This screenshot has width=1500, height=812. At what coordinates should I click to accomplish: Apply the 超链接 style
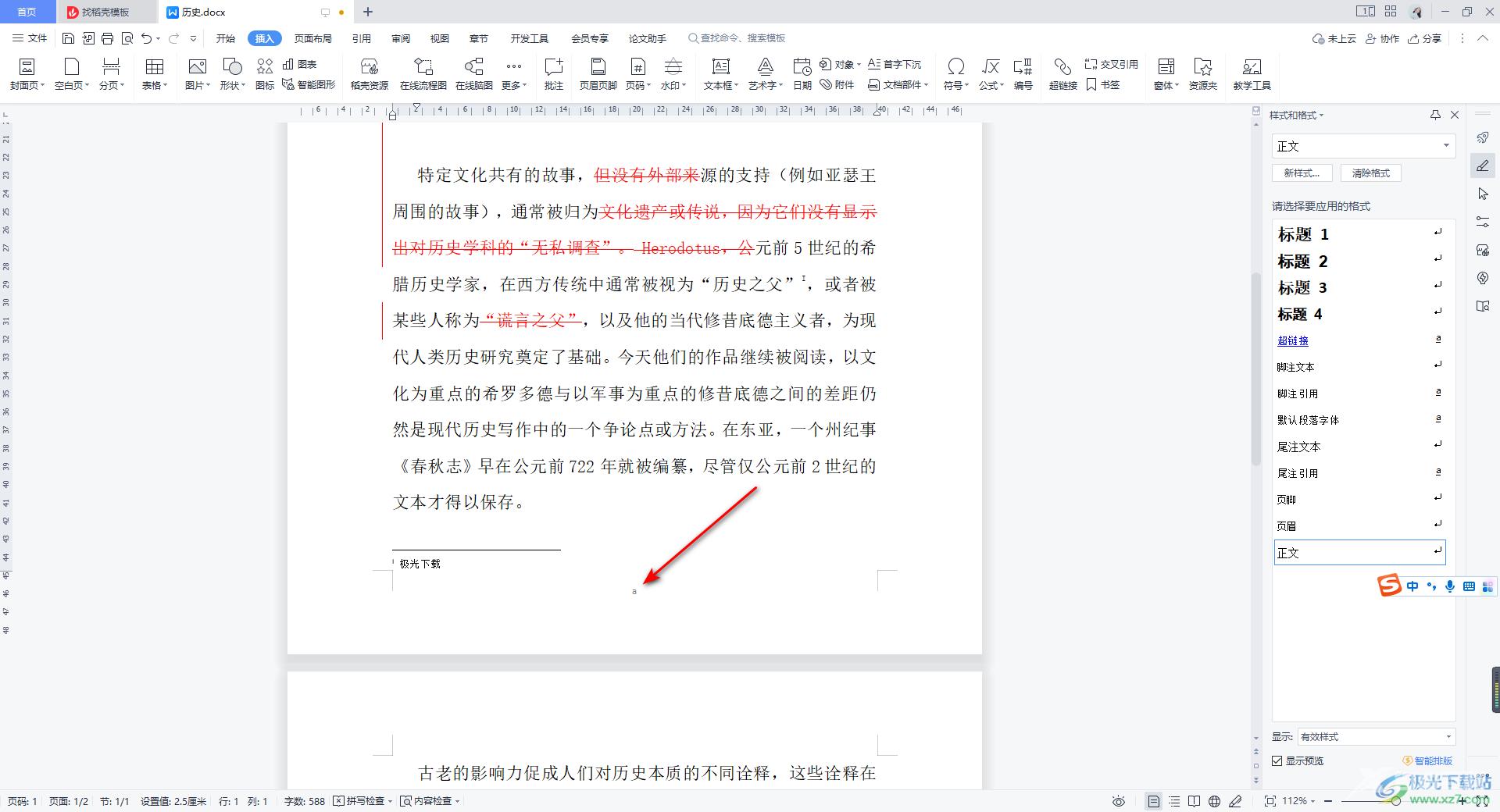tap(1360, 340)
